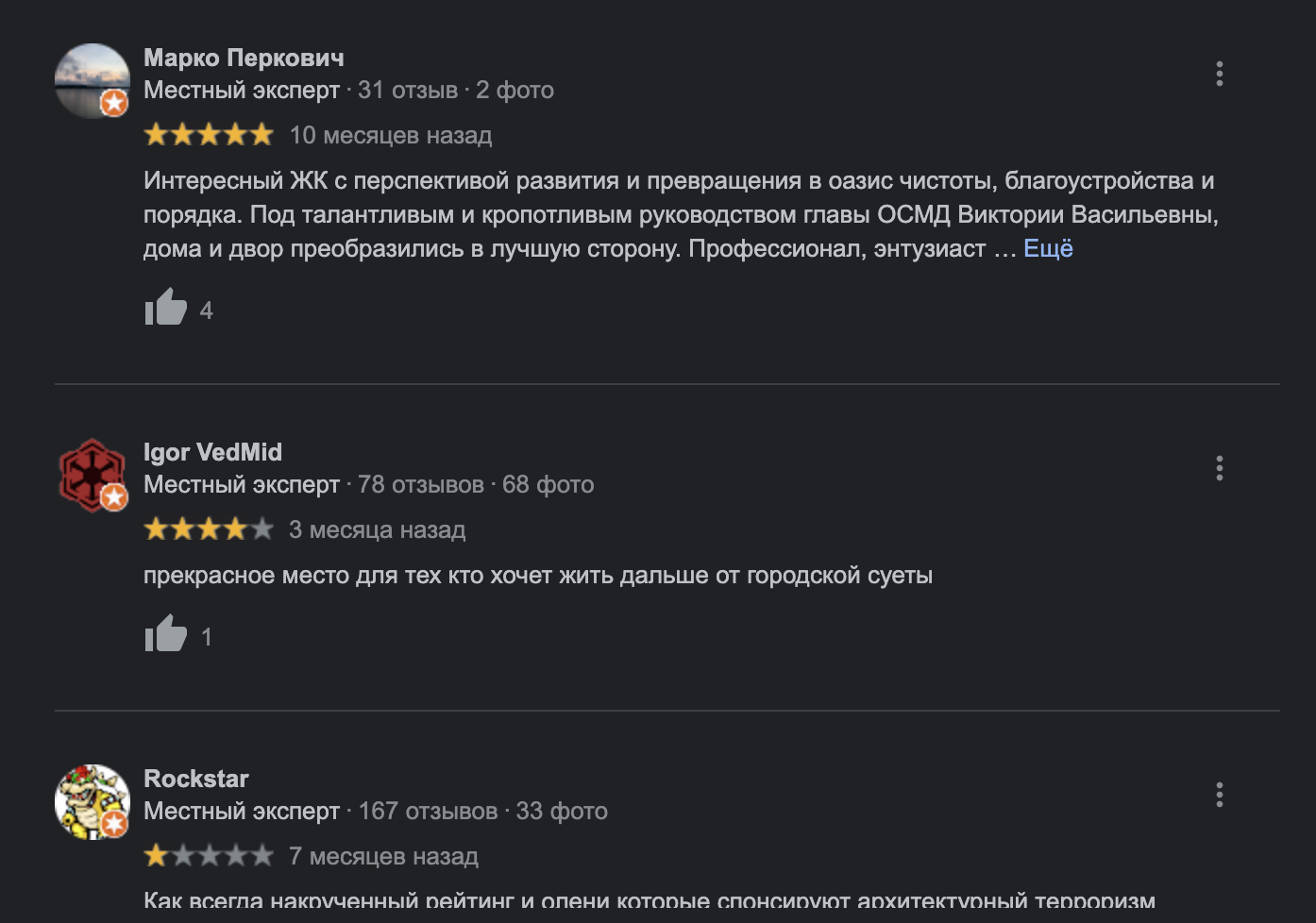1316x923 pixels.
Task: Click Igor VedMid's review text
Action: click(x=537, y=575)
